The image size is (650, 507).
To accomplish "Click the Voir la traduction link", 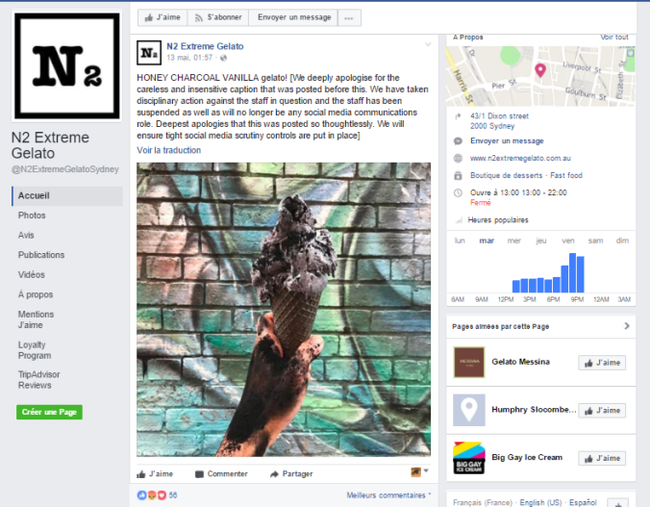I will (x=169, y=150).
